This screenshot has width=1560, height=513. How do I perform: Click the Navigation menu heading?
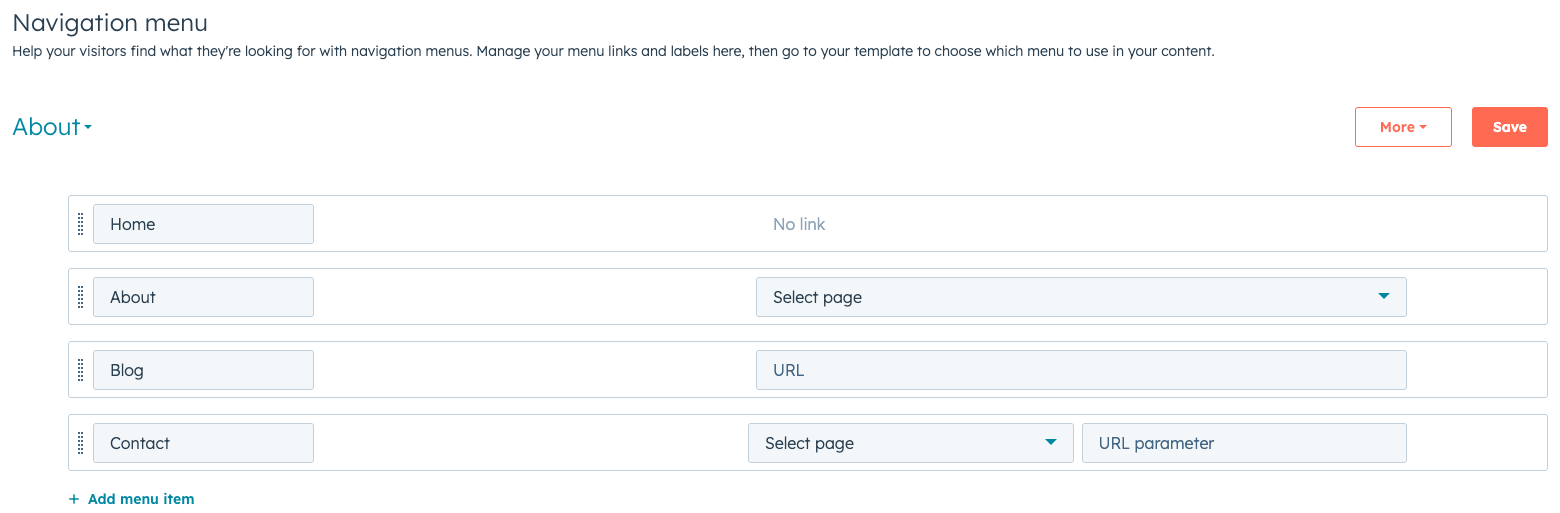pos(110,22)
